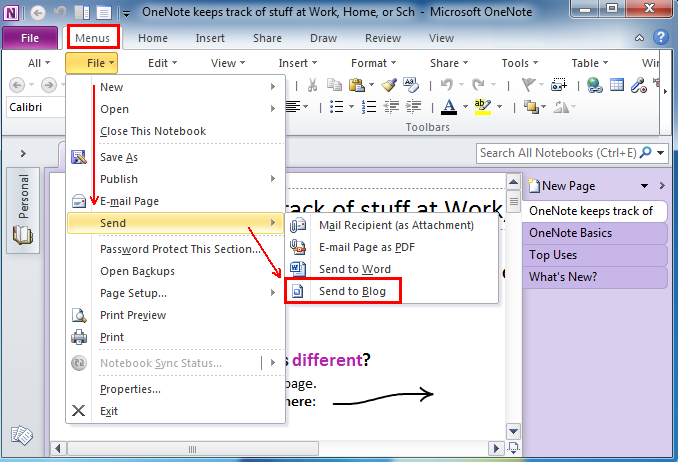Click the Cut scissors icon
The height and width of the screenshot is (462, 678).
point(312,85)
